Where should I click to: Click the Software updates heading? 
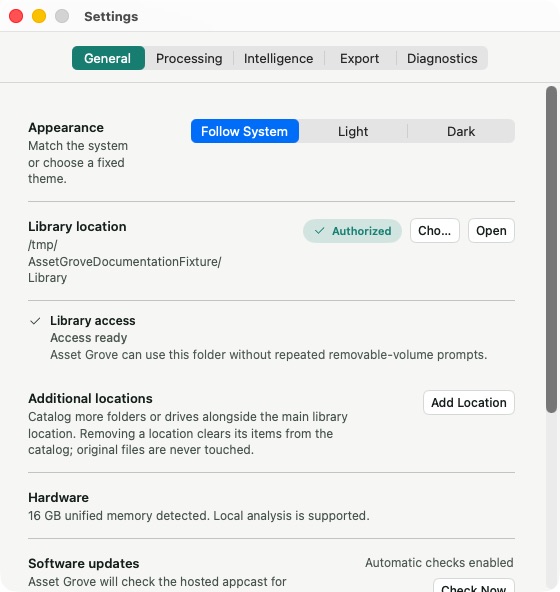[84, 563]
